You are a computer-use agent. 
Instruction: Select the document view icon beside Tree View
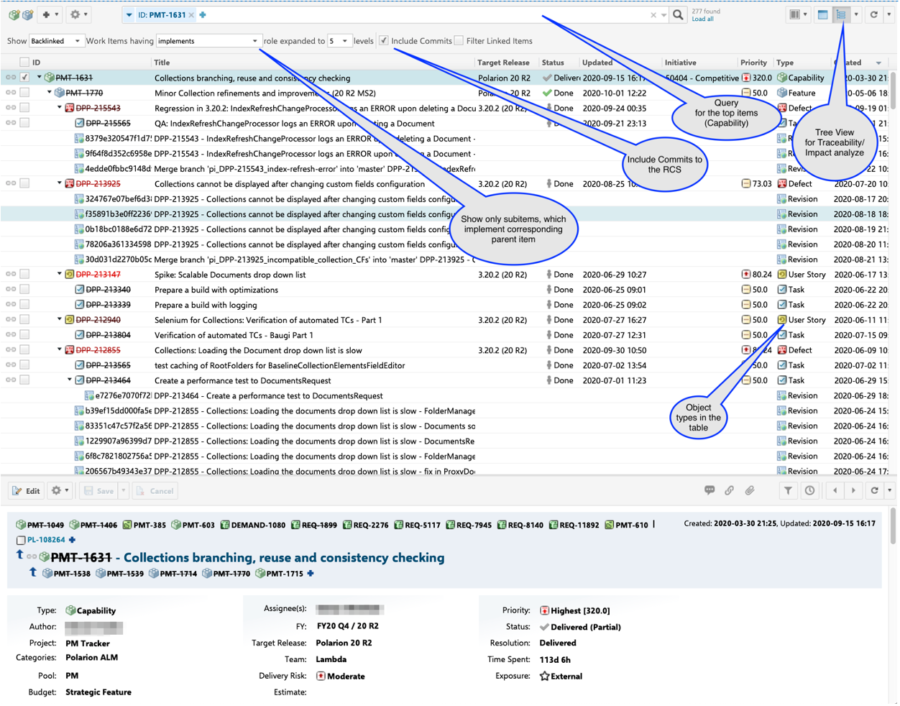pos(823,14)
